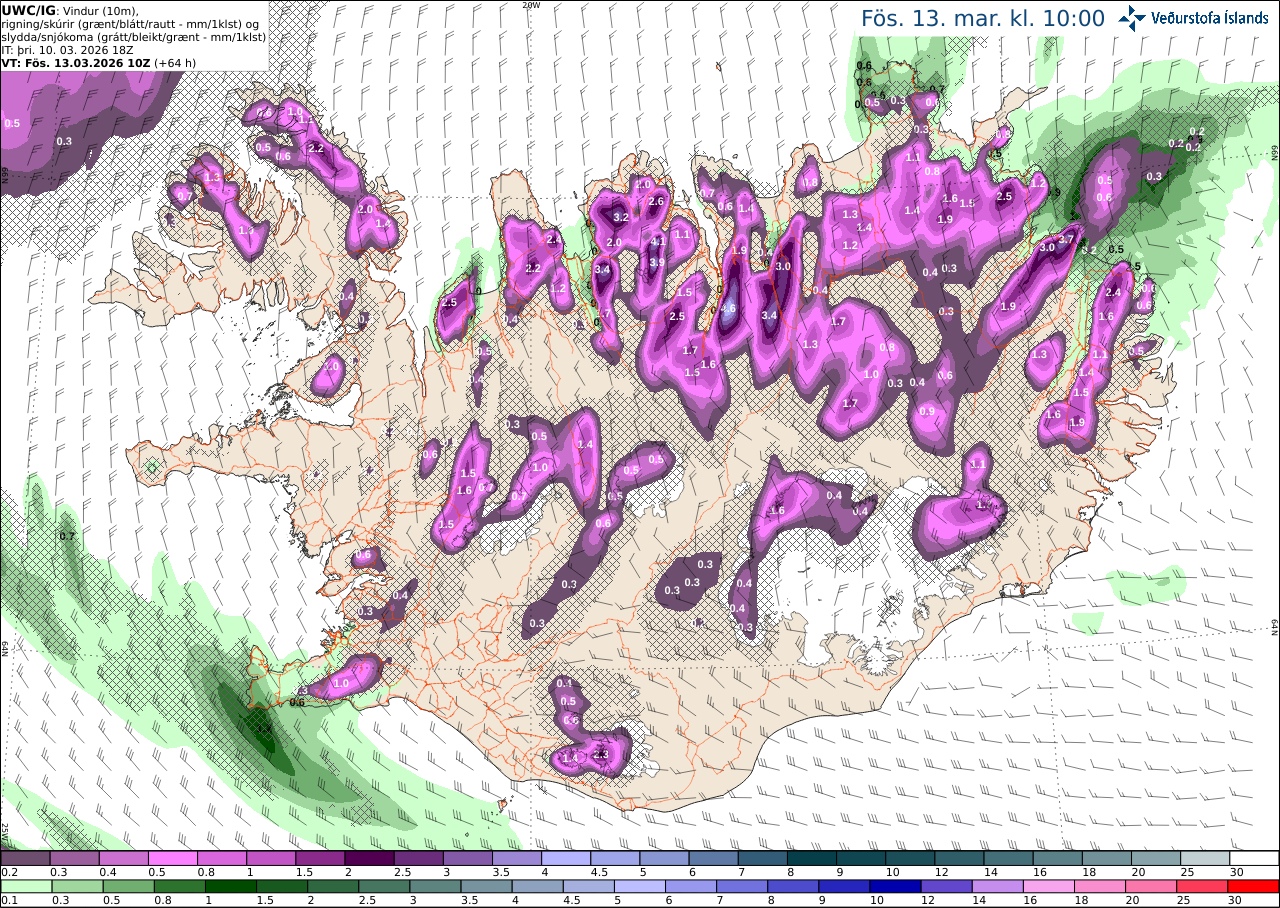
Task: Pick the dark purple snow swatch labelled 2
Action: (369, 858)
